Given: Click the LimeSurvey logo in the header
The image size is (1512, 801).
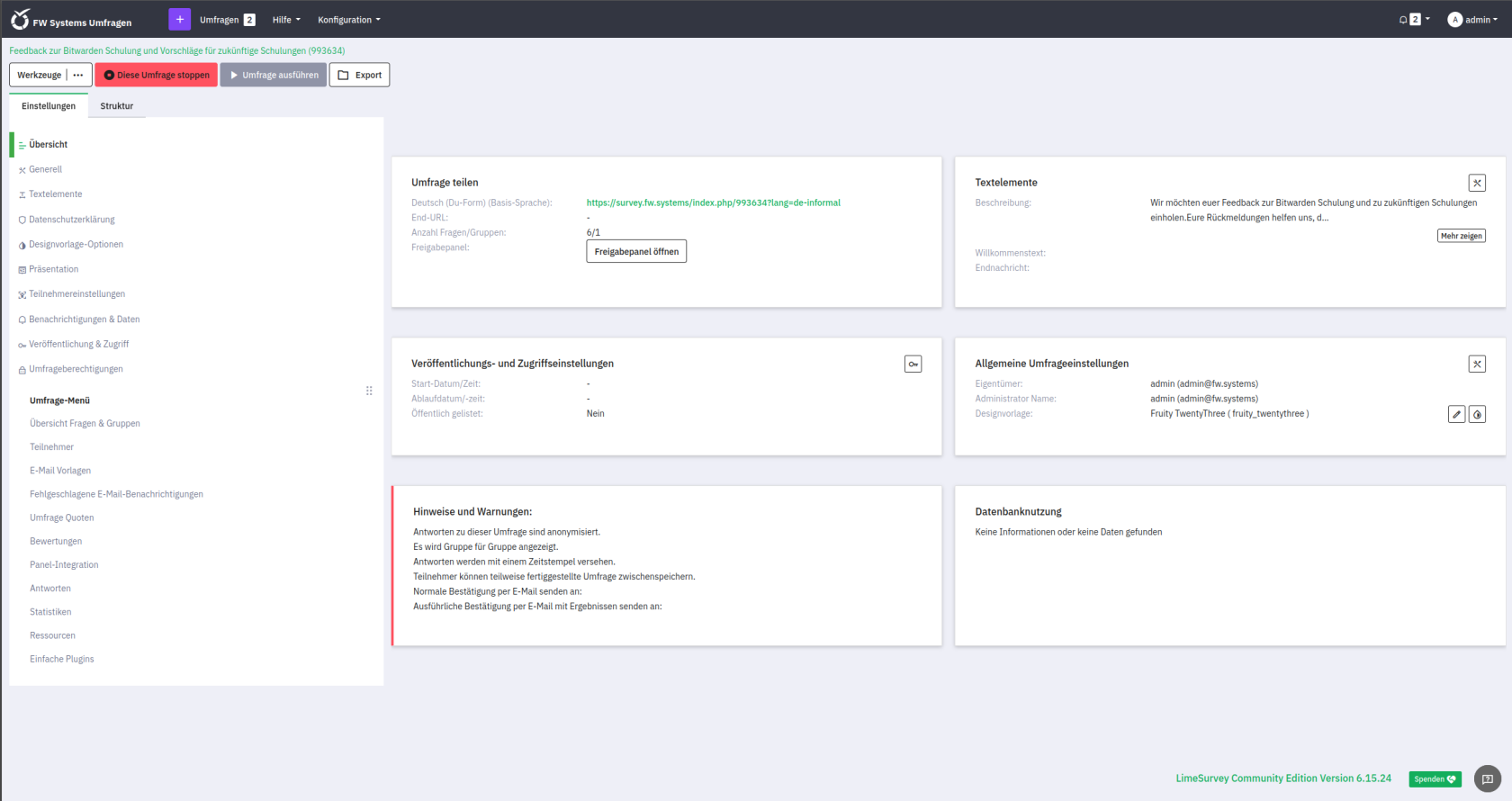Looking at the screenshot, I should point(20,20).
